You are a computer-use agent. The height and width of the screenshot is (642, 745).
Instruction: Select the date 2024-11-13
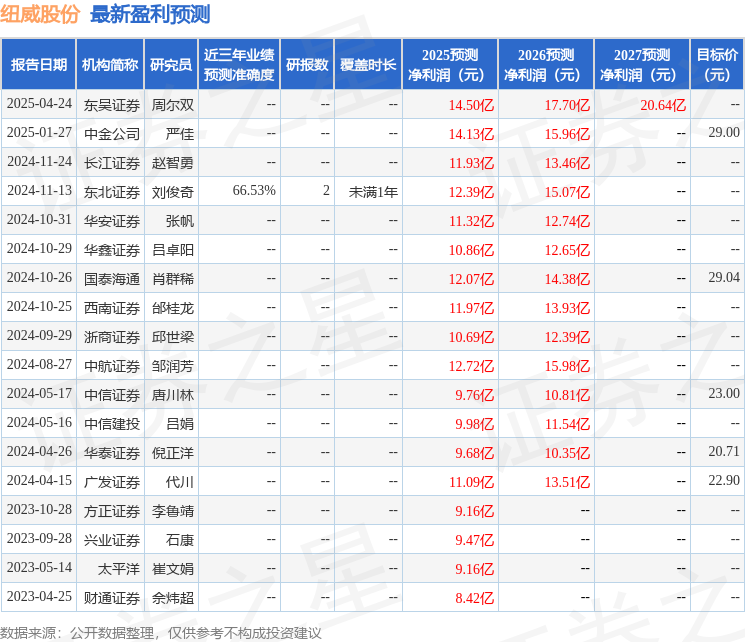tap(39, 191)
